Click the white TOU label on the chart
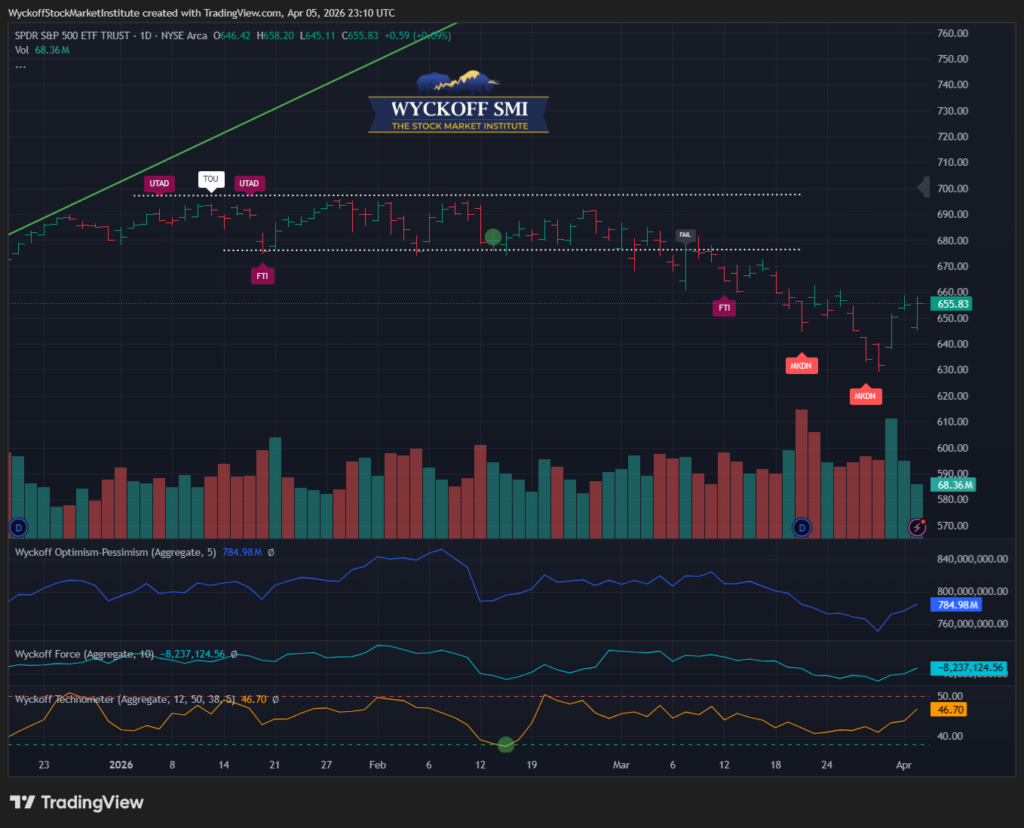This screenshot has height=828, width=1024. click(x=210, y=180)
